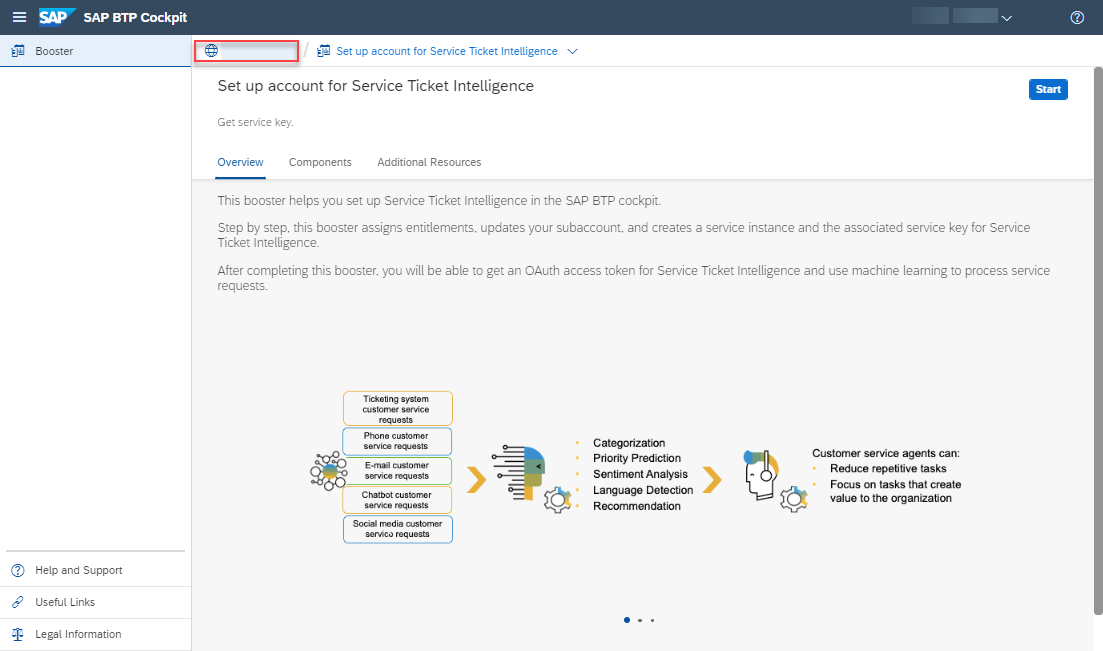1103x651 pixels.
Task: Select Booster in the side navigation
Action: coord(96,51)
